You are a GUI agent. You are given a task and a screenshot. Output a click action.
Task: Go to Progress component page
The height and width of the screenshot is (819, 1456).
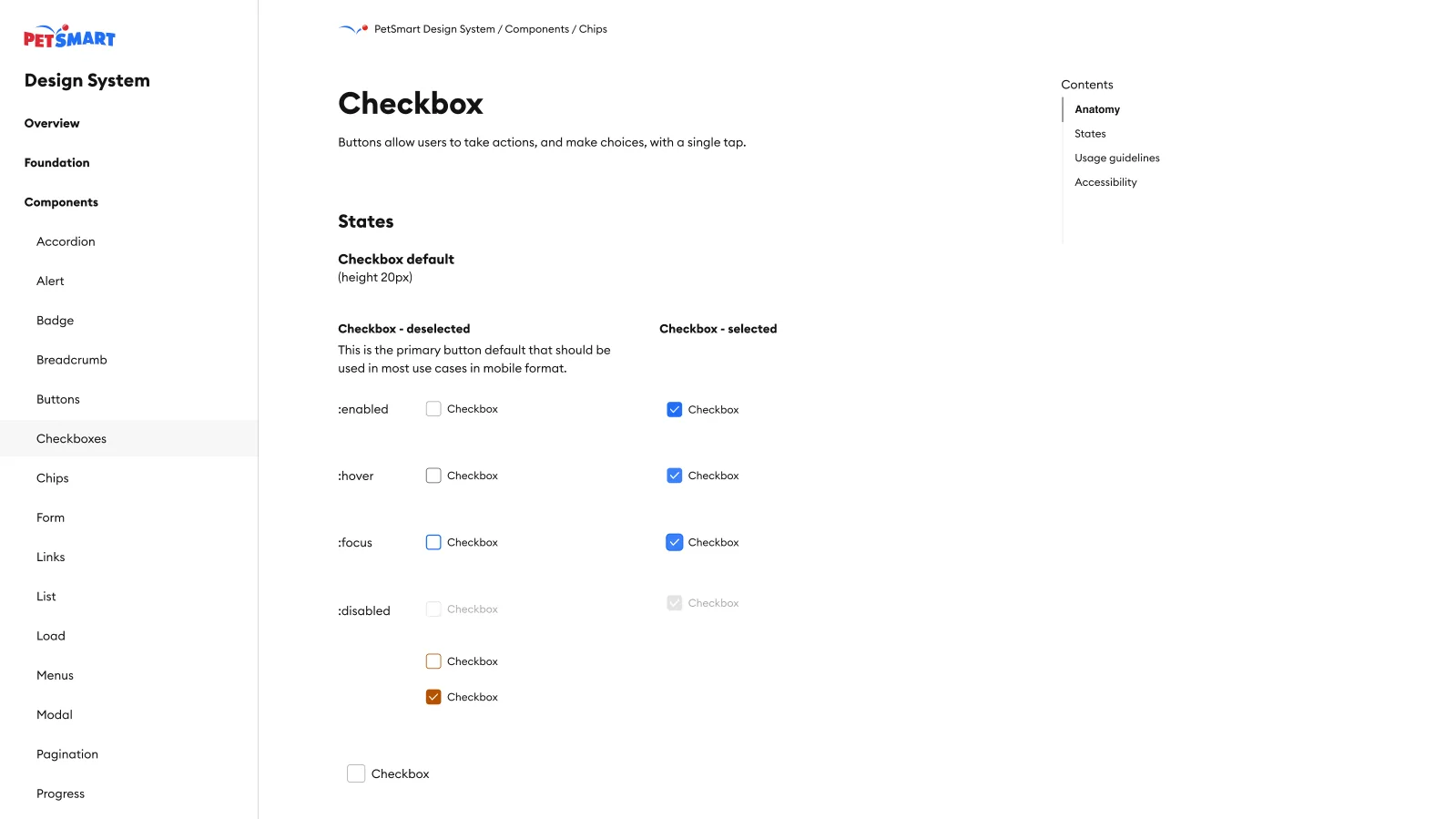[60, 793]
